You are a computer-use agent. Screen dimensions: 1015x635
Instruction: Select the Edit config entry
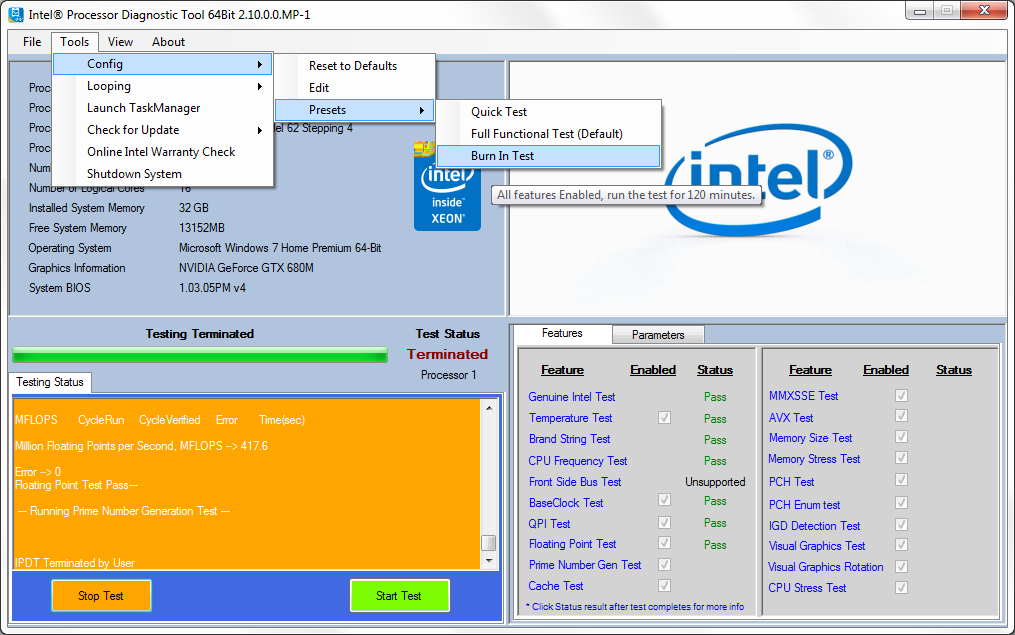point(355,88)
